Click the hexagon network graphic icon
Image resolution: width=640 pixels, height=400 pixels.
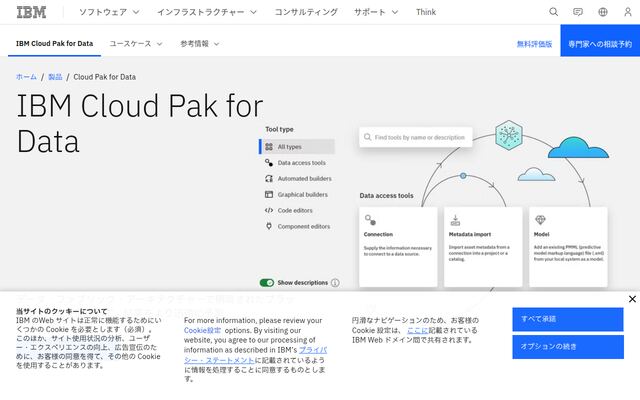509,135
